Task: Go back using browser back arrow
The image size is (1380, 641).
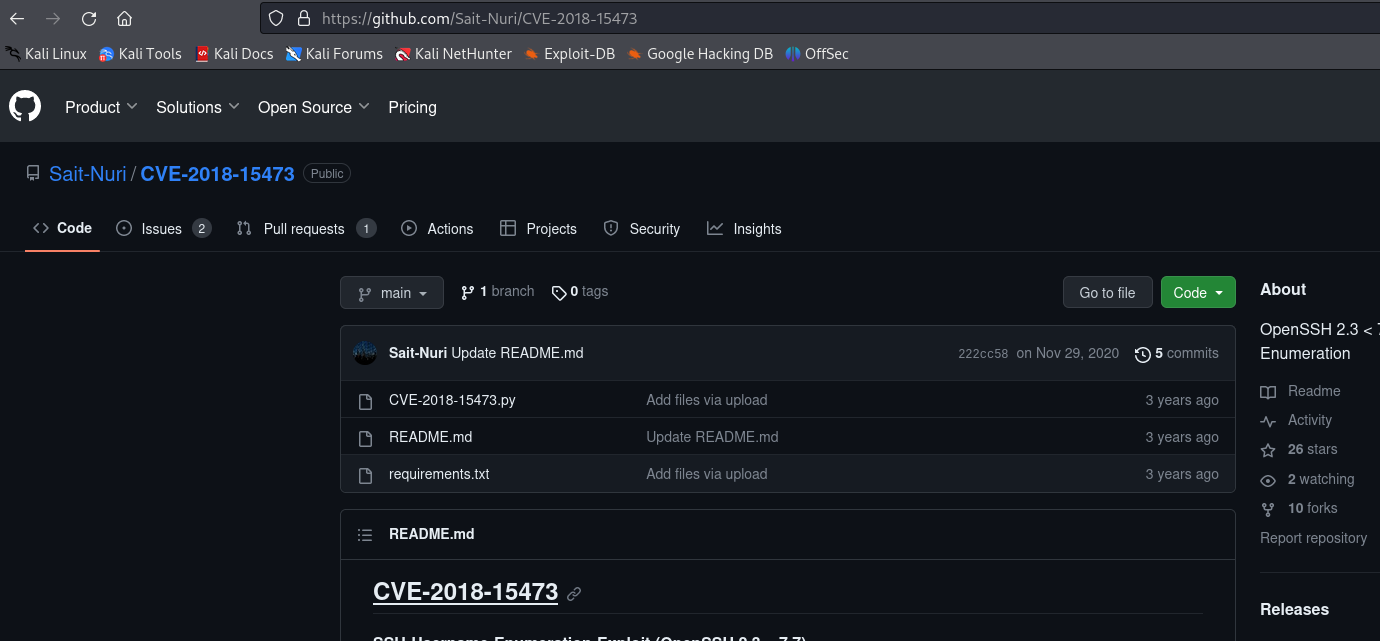Action: 17,18
